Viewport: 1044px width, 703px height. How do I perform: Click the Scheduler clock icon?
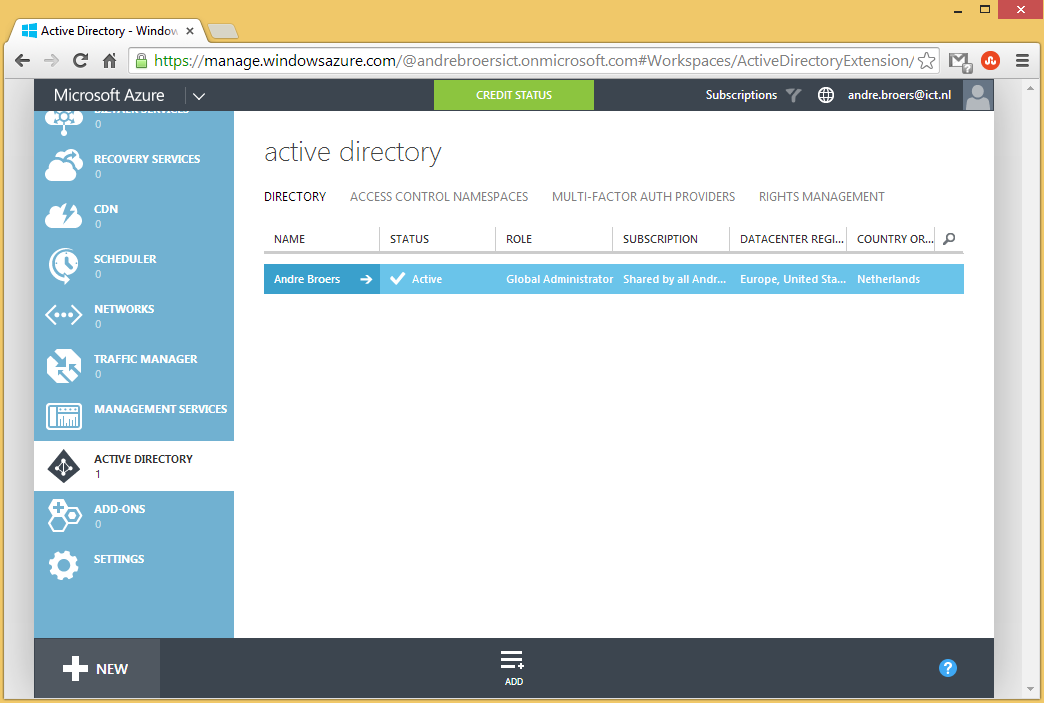point(64,264)
